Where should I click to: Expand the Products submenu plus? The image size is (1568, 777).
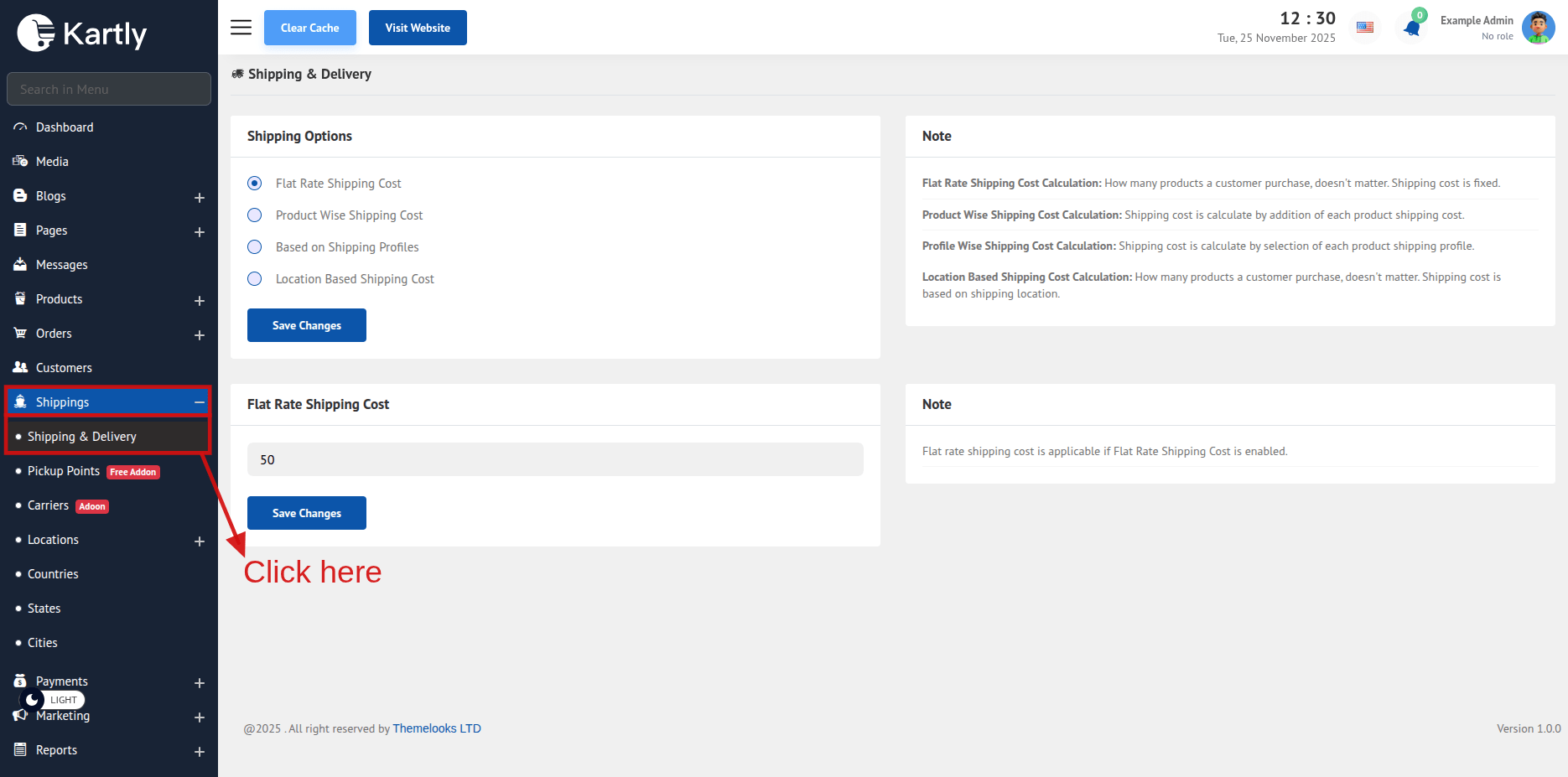click(200, 300)
